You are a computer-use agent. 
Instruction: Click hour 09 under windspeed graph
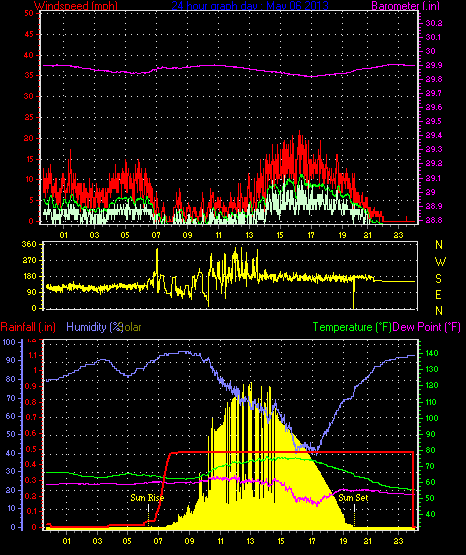point(187,235)
